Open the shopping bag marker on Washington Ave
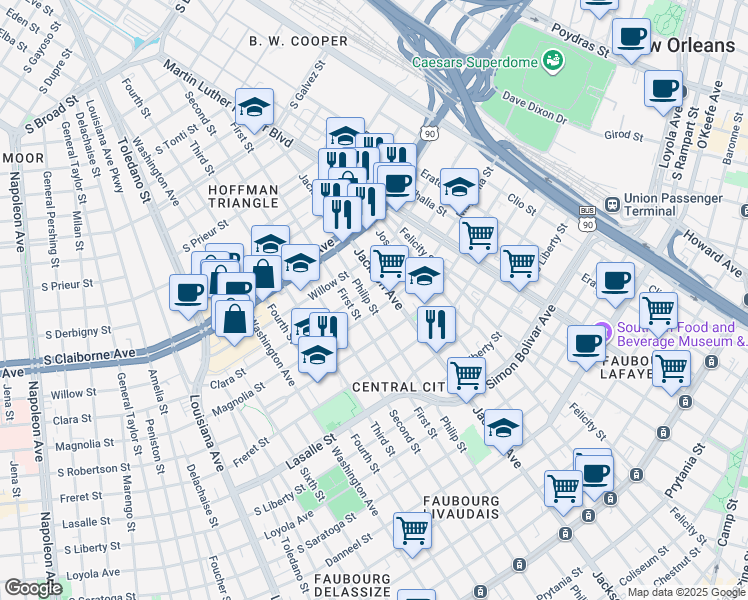 (234, 319)
